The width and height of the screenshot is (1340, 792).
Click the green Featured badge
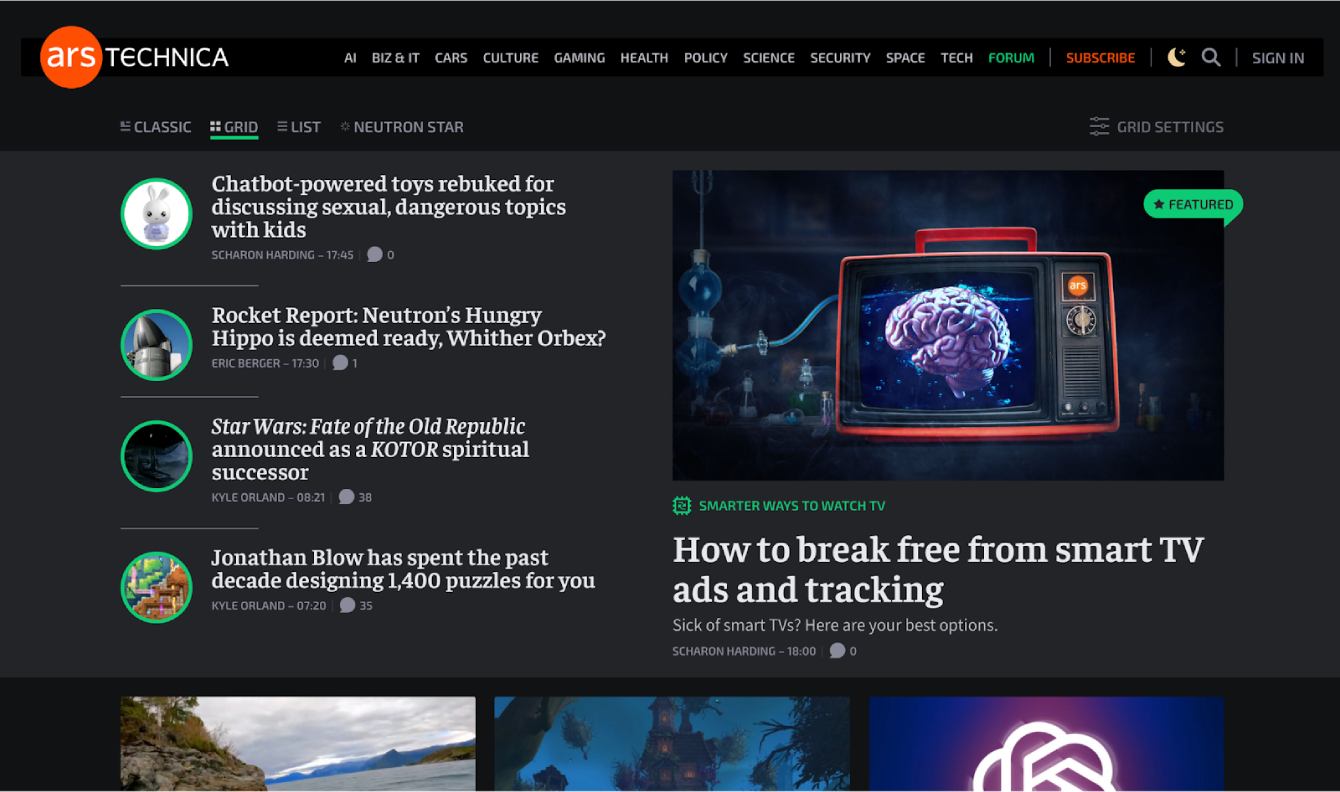click(1192, 205)
